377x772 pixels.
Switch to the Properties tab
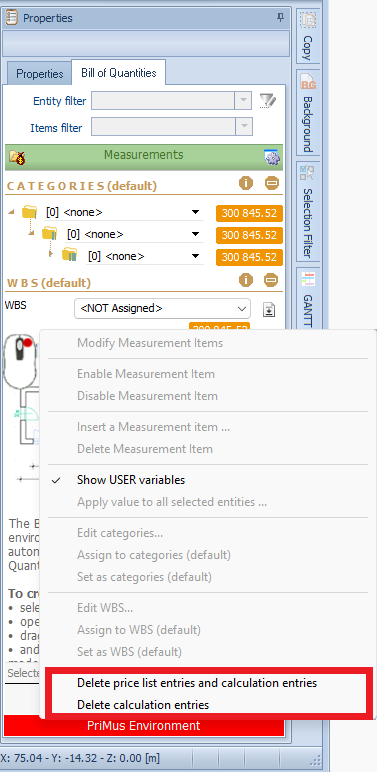click(39, 74)
